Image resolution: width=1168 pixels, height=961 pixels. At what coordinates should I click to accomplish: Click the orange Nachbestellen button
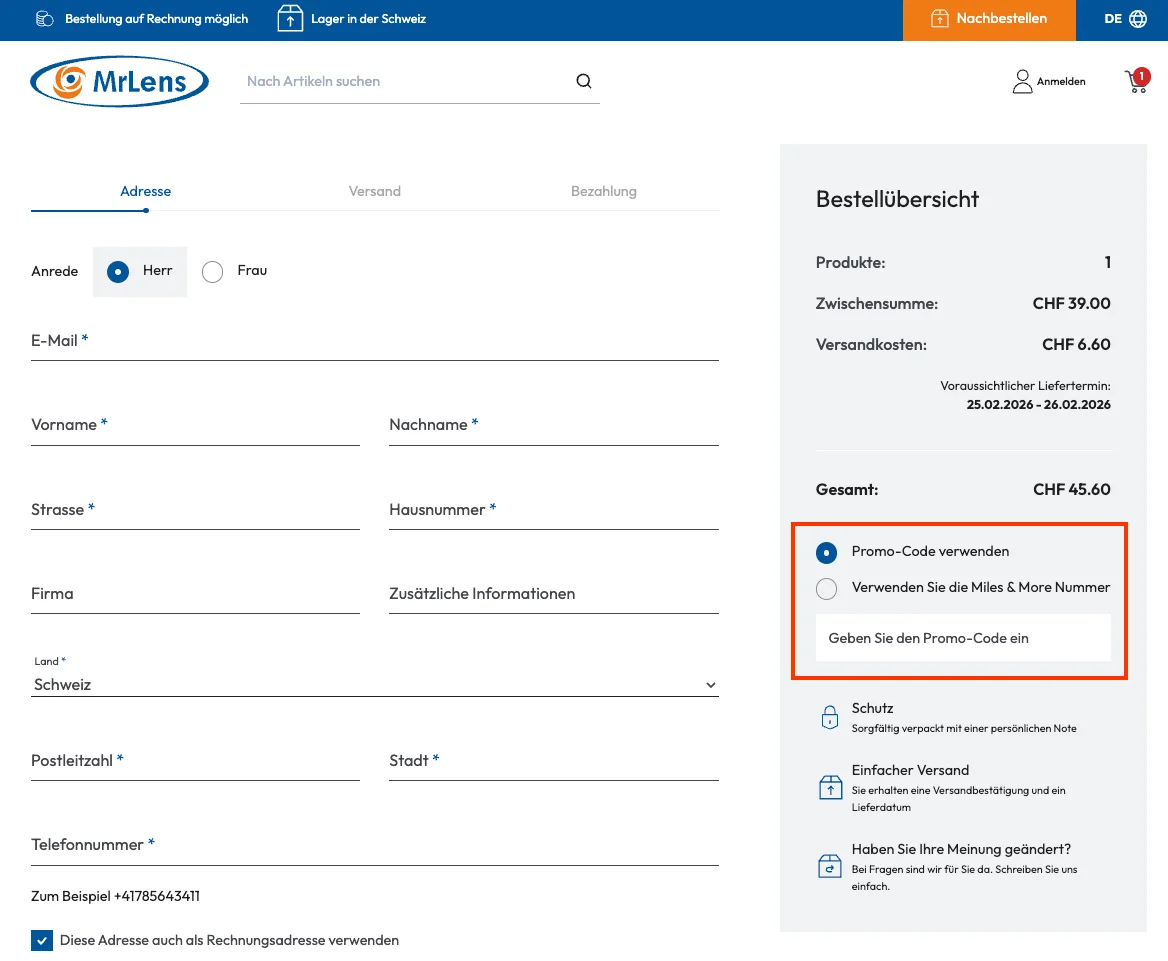(x=989, y=20)
